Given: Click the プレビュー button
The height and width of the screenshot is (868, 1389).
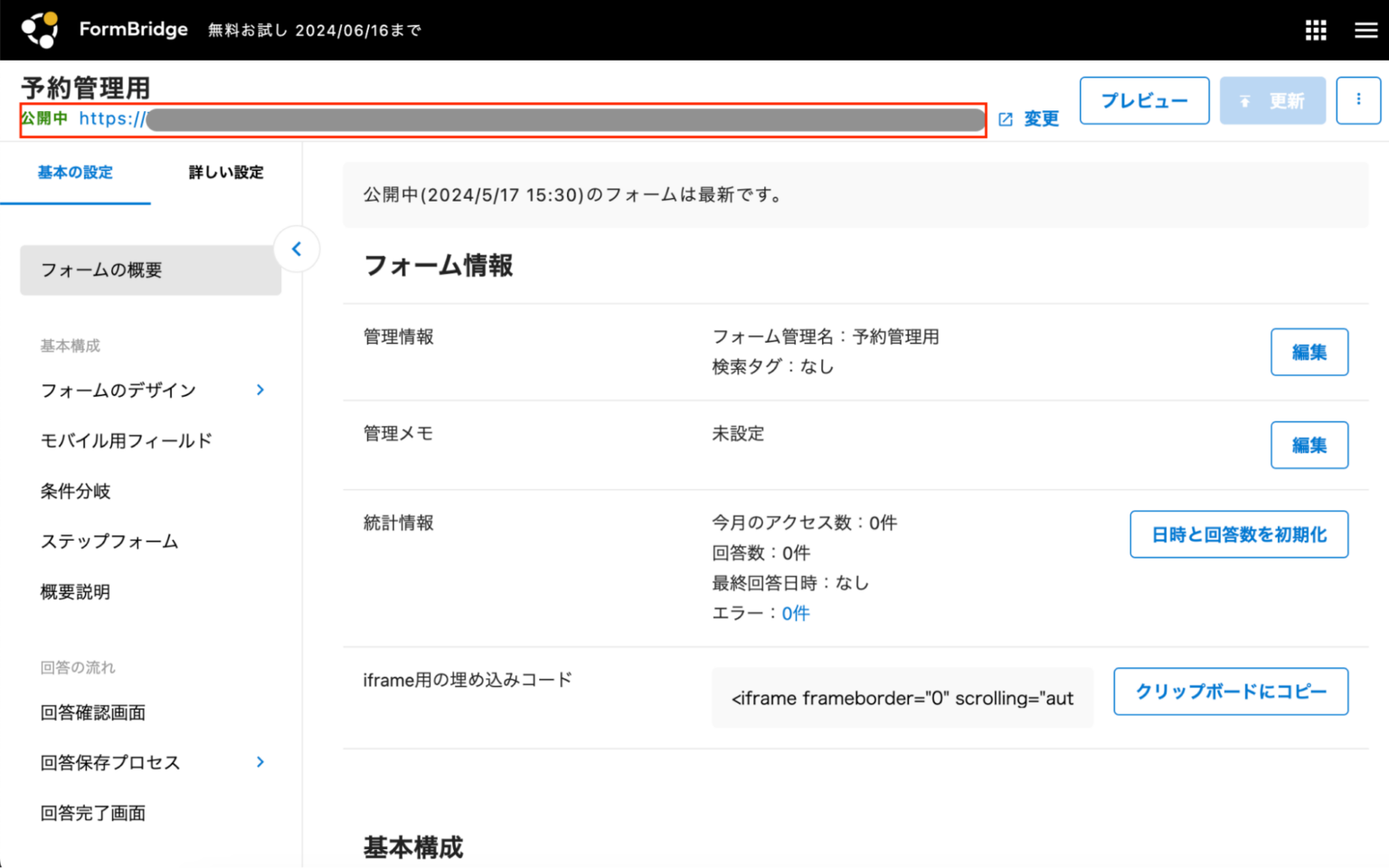Looking at the screenshot, I should 1144,100.
